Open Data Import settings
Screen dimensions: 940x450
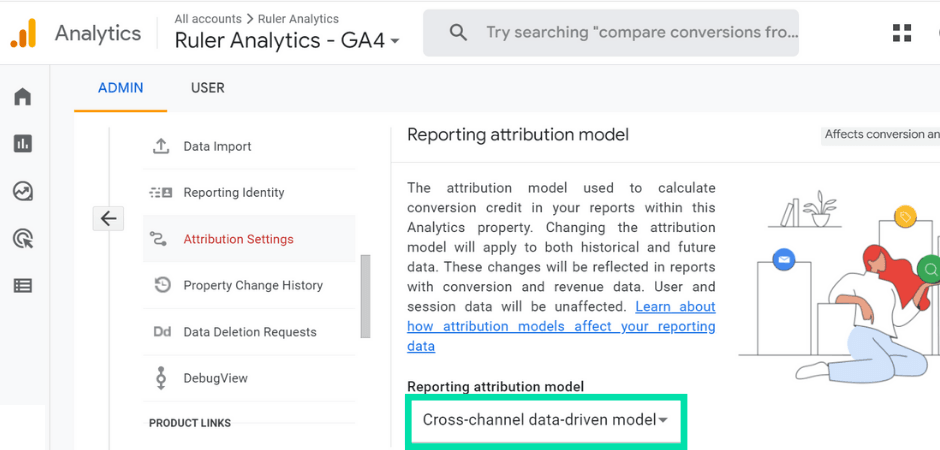pos(217,146)
